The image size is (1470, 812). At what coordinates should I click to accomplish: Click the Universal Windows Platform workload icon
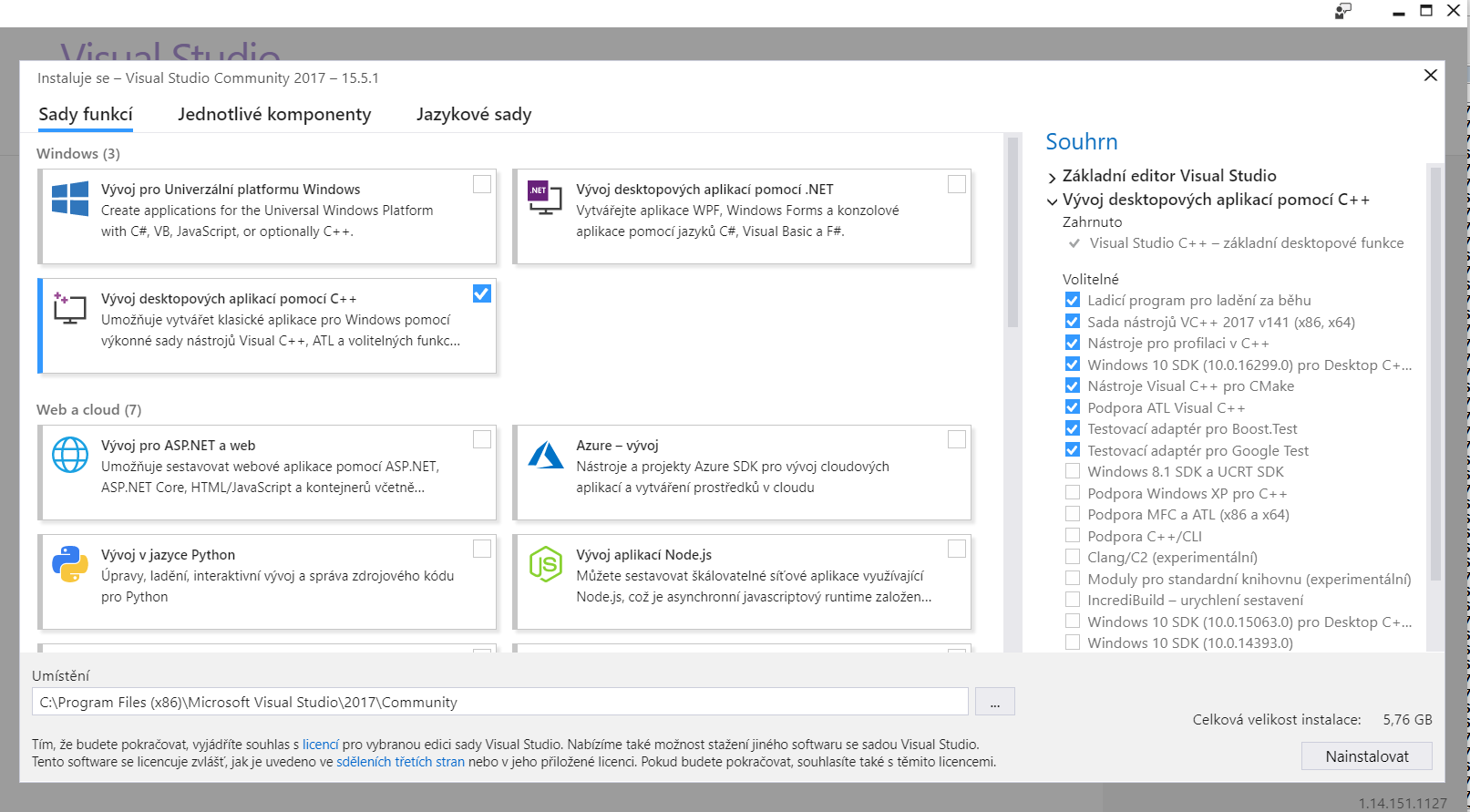tap(70, 198)
